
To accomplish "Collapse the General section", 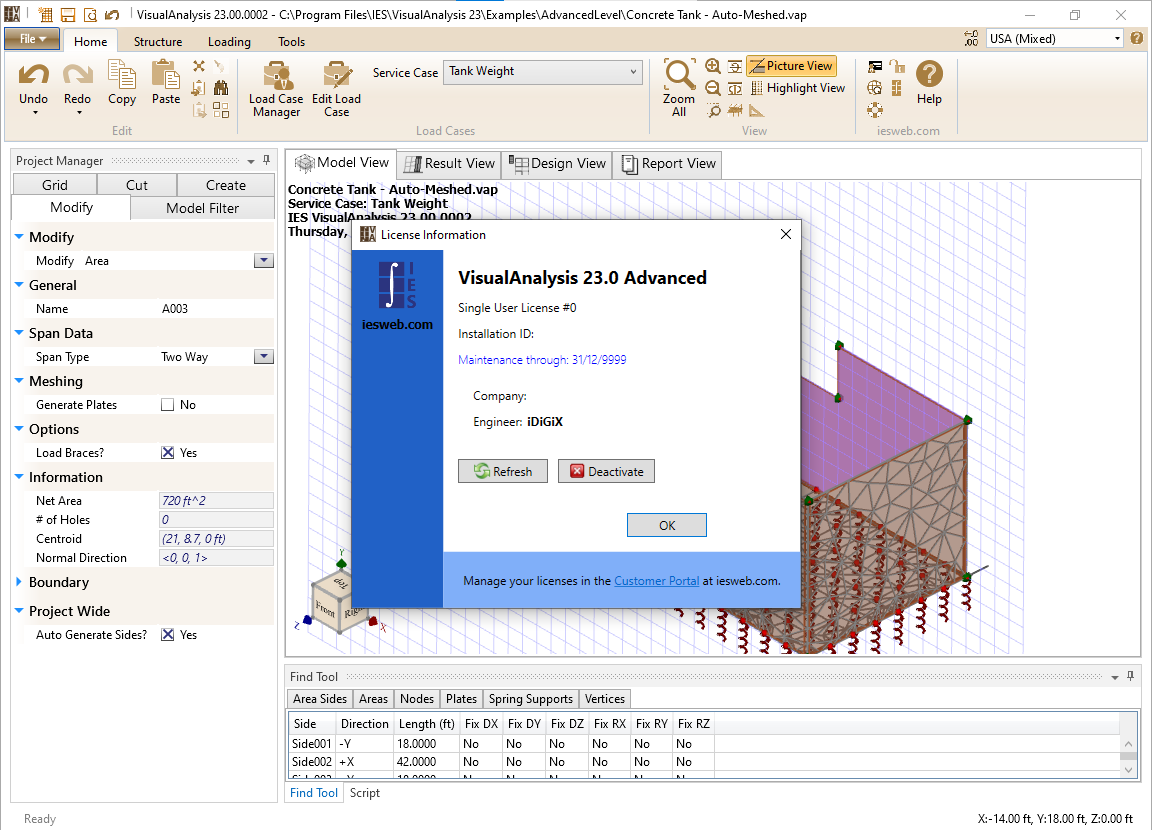I will tap(19, 285).
